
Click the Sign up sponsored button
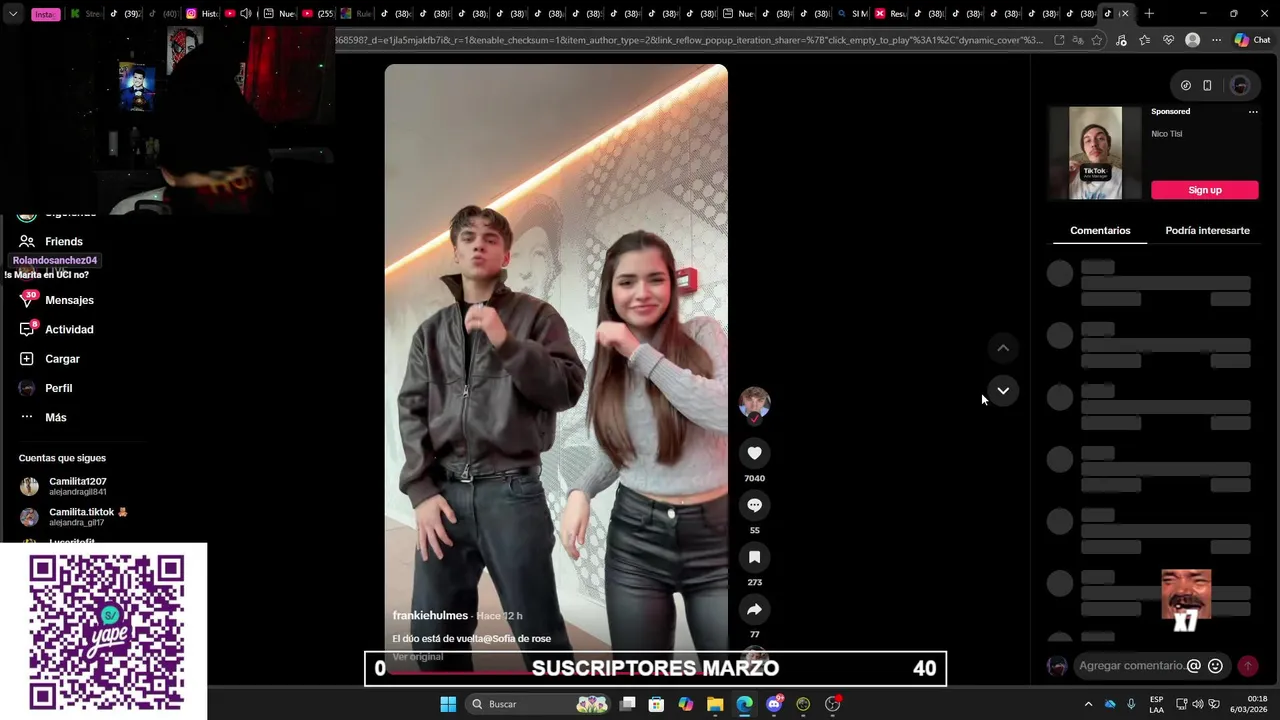coord(1204,190)
